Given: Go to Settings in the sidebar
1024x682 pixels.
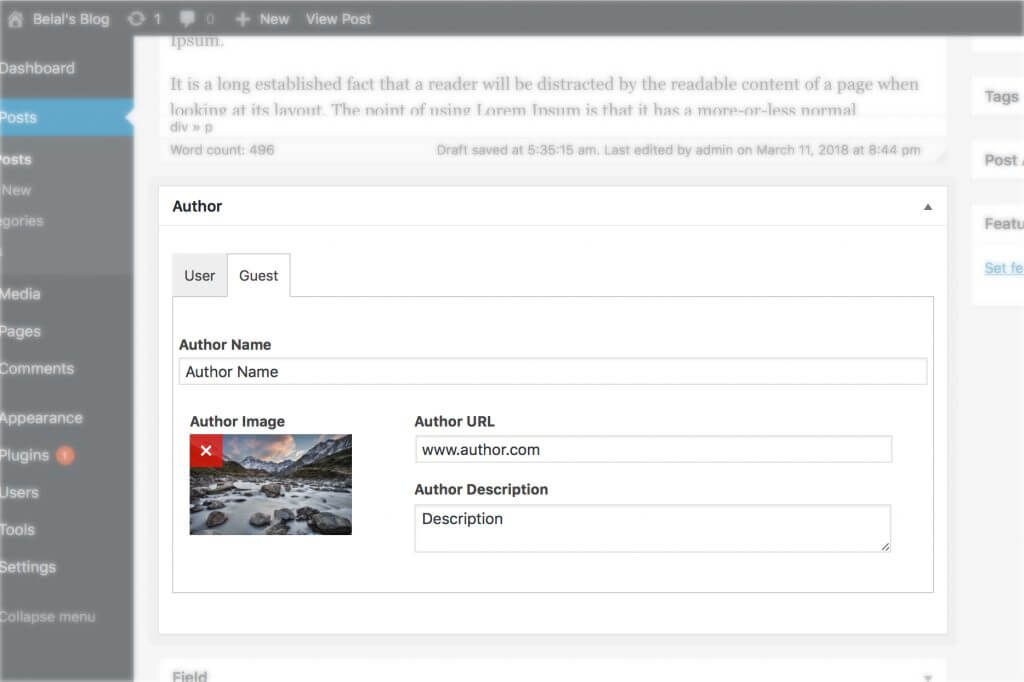Looking at the screenshot, I should coord(28,567).
